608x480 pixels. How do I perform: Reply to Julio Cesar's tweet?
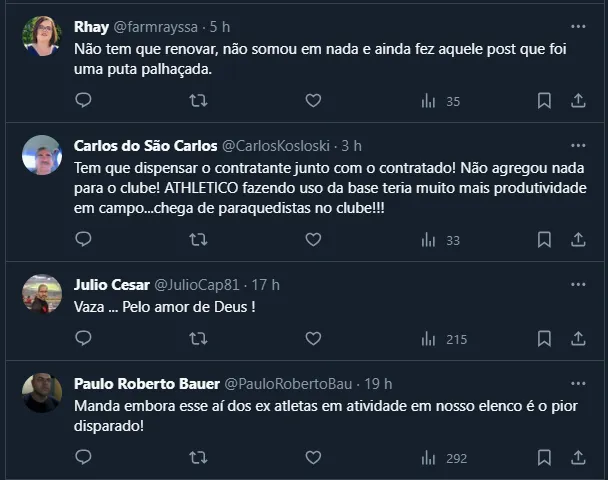tap(84, 339)
